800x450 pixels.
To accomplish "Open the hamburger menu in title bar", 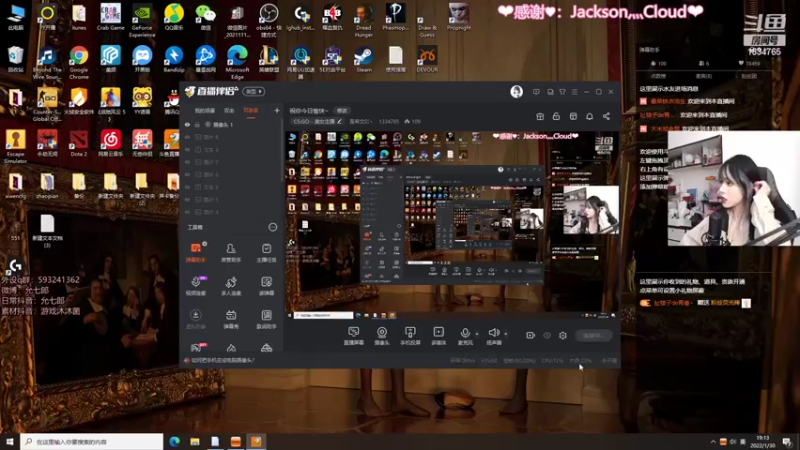I will (574, 91).
